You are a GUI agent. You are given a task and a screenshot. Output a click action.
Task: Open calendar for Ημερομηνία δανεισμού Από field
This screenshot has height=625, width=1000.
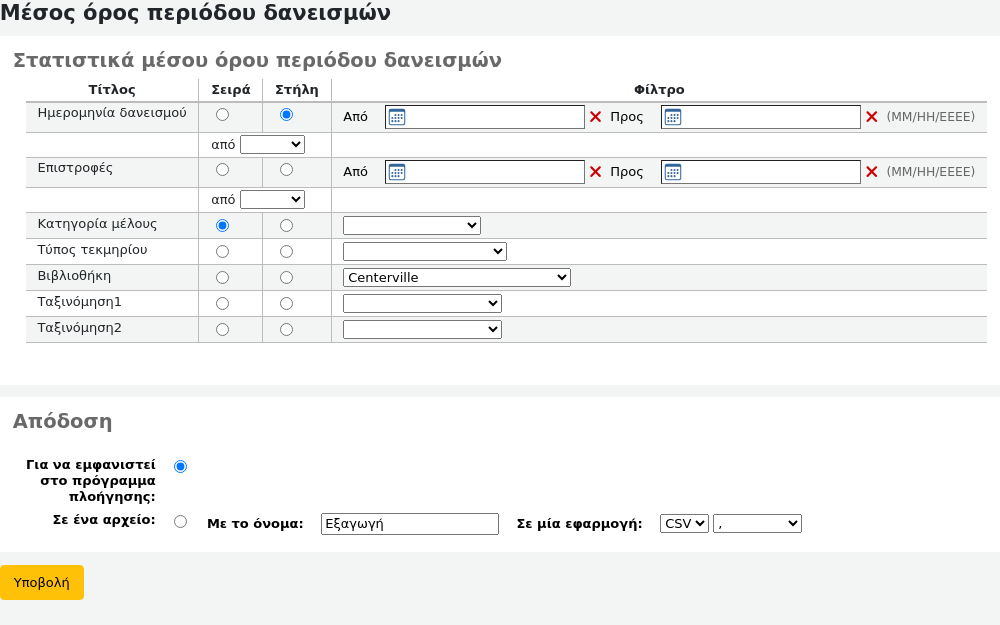[x=397, y=117]
